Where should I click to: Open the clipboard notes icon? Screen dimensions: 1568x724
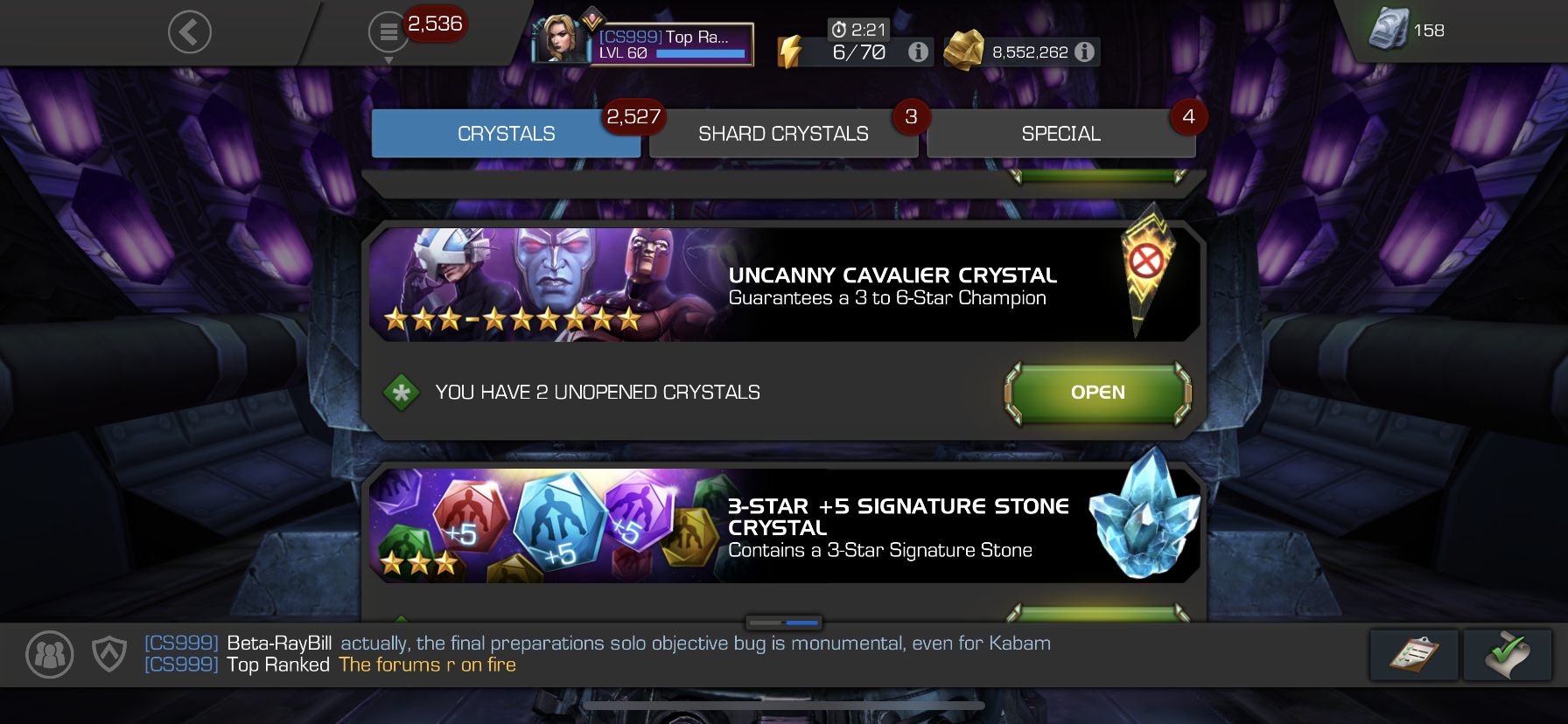point(1414,655)
